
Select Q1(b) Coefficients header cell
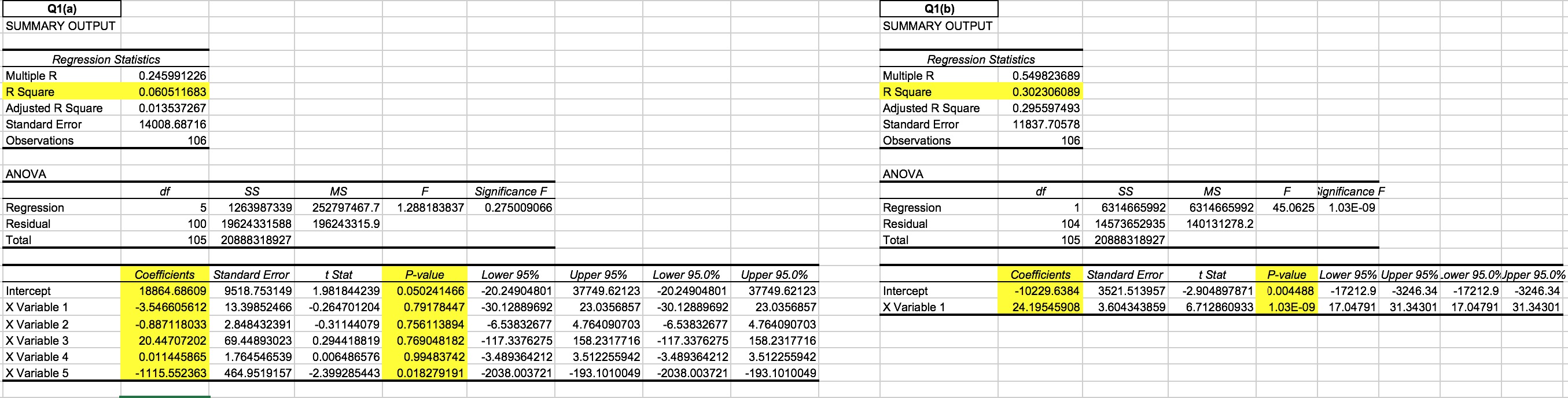click(x=1041, y=274)
